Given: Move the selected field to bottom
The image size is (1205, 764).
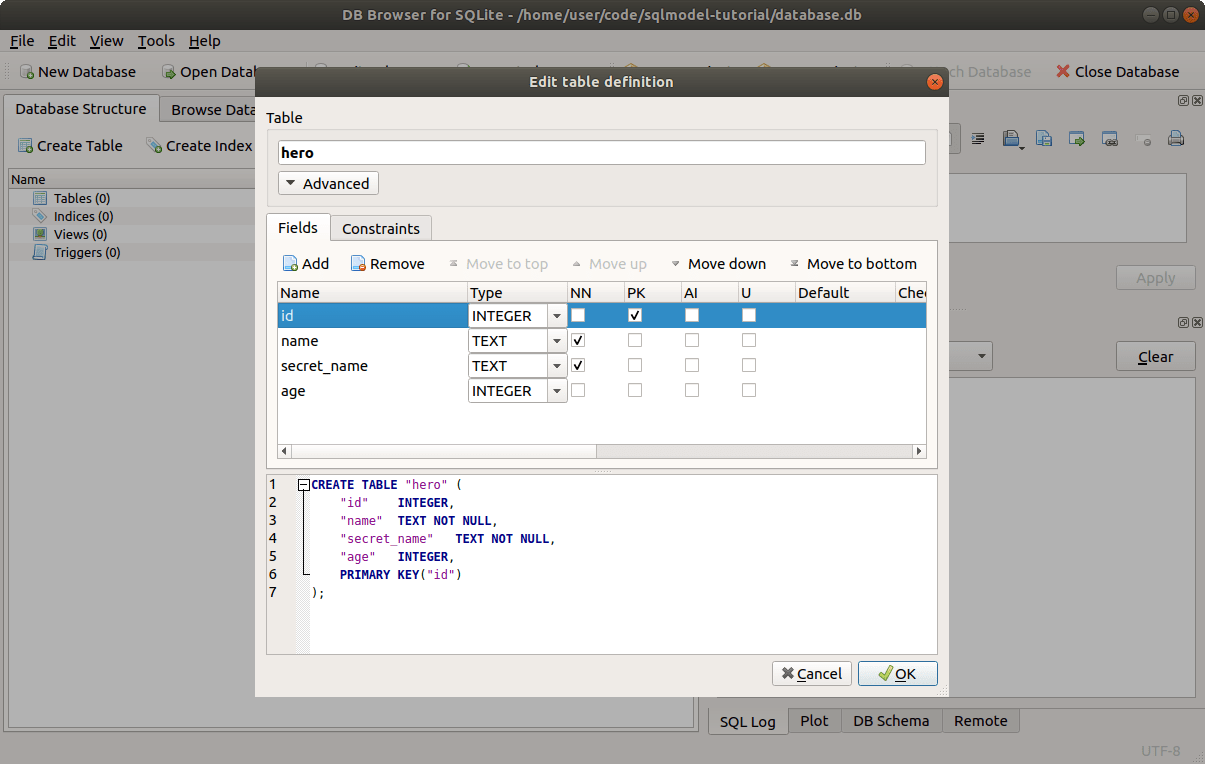Looking at the screenshot, I should [x=853, y=263].
